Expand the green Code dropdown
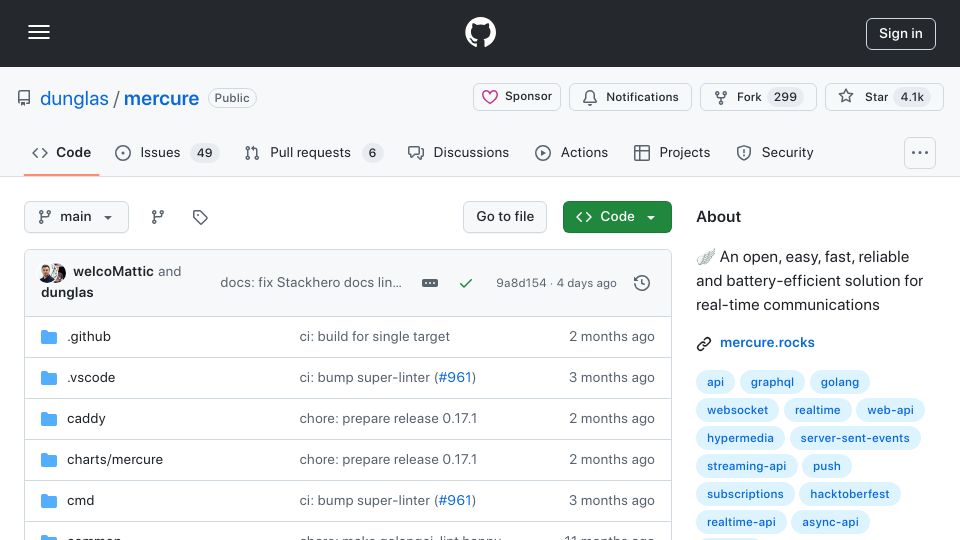This screenshot has height=540, width=960. pyautogui.click(x=617, y=217)
